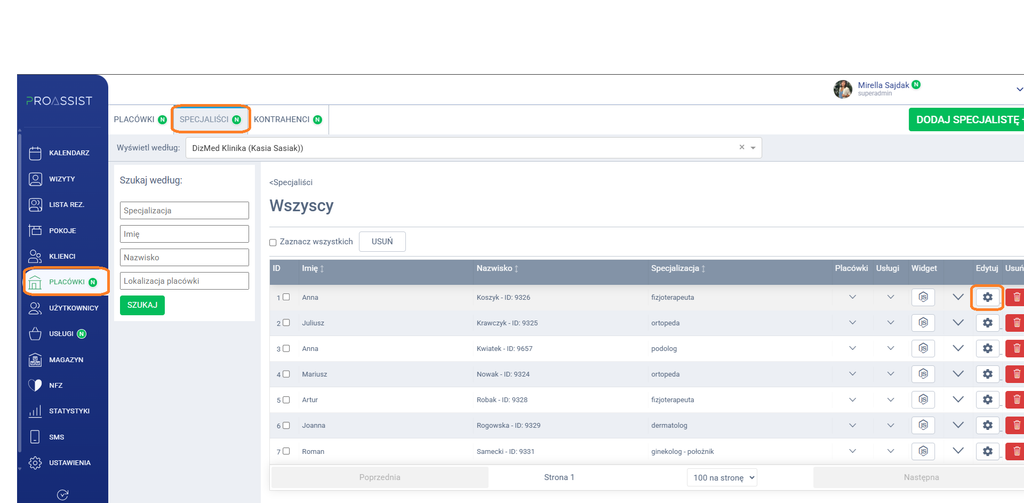Open widget icon for Mariusz Nowak

tap(923, 374)
